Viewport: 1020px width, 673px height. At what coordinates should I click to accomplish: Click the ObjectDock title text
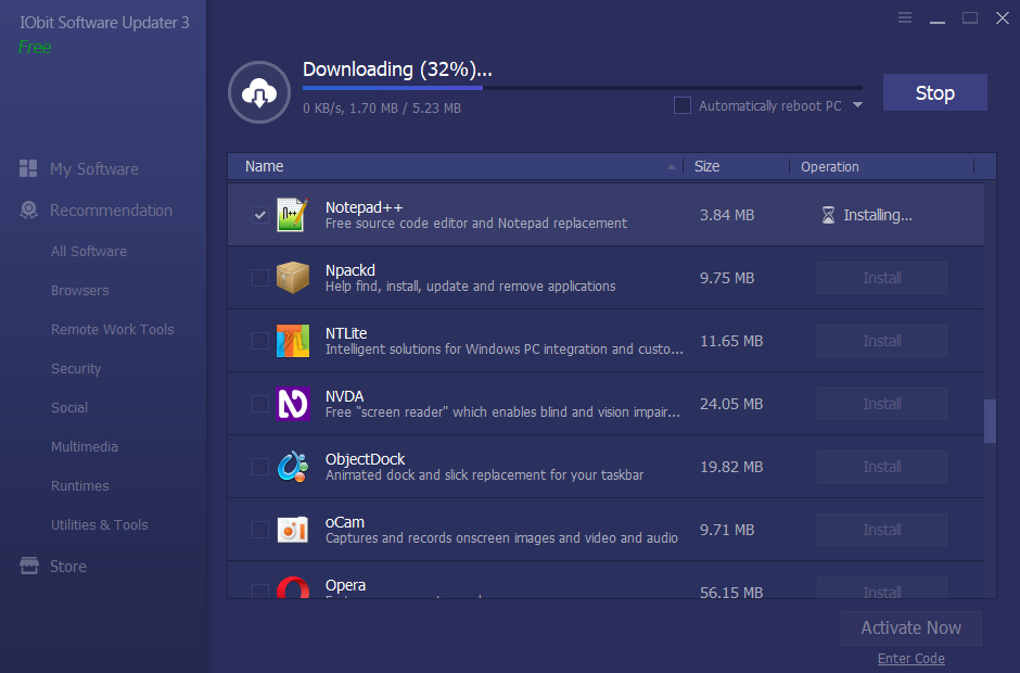point(365,459)
